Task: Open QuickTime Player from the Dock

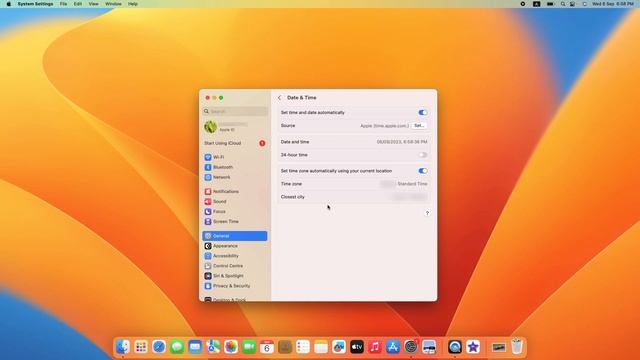Action: coord(455,347)
